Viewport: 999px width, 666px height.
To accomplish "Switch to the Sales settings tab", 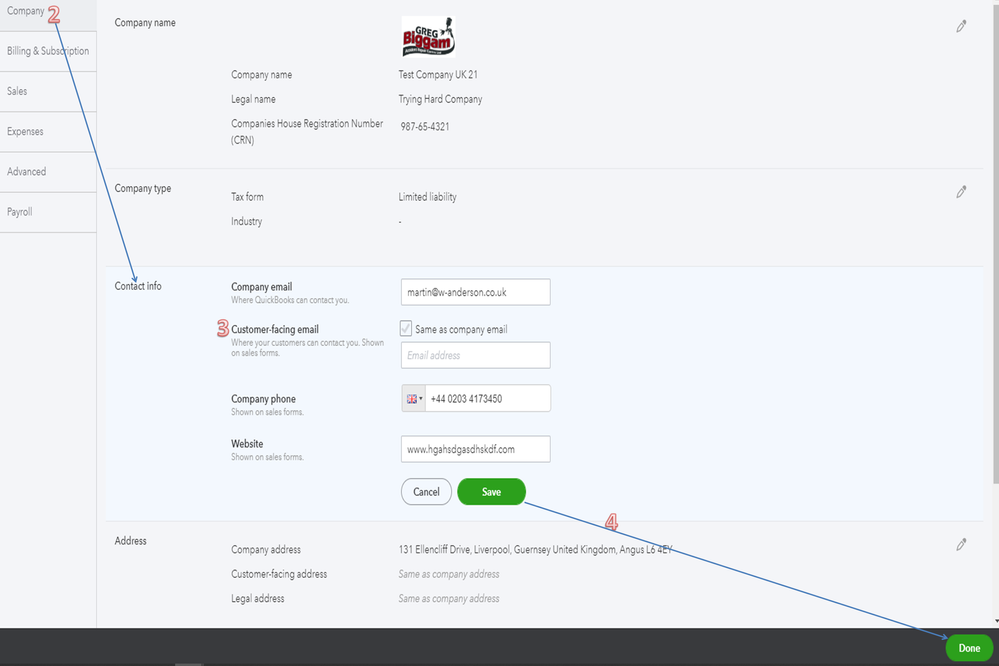I will pos(48,91).
